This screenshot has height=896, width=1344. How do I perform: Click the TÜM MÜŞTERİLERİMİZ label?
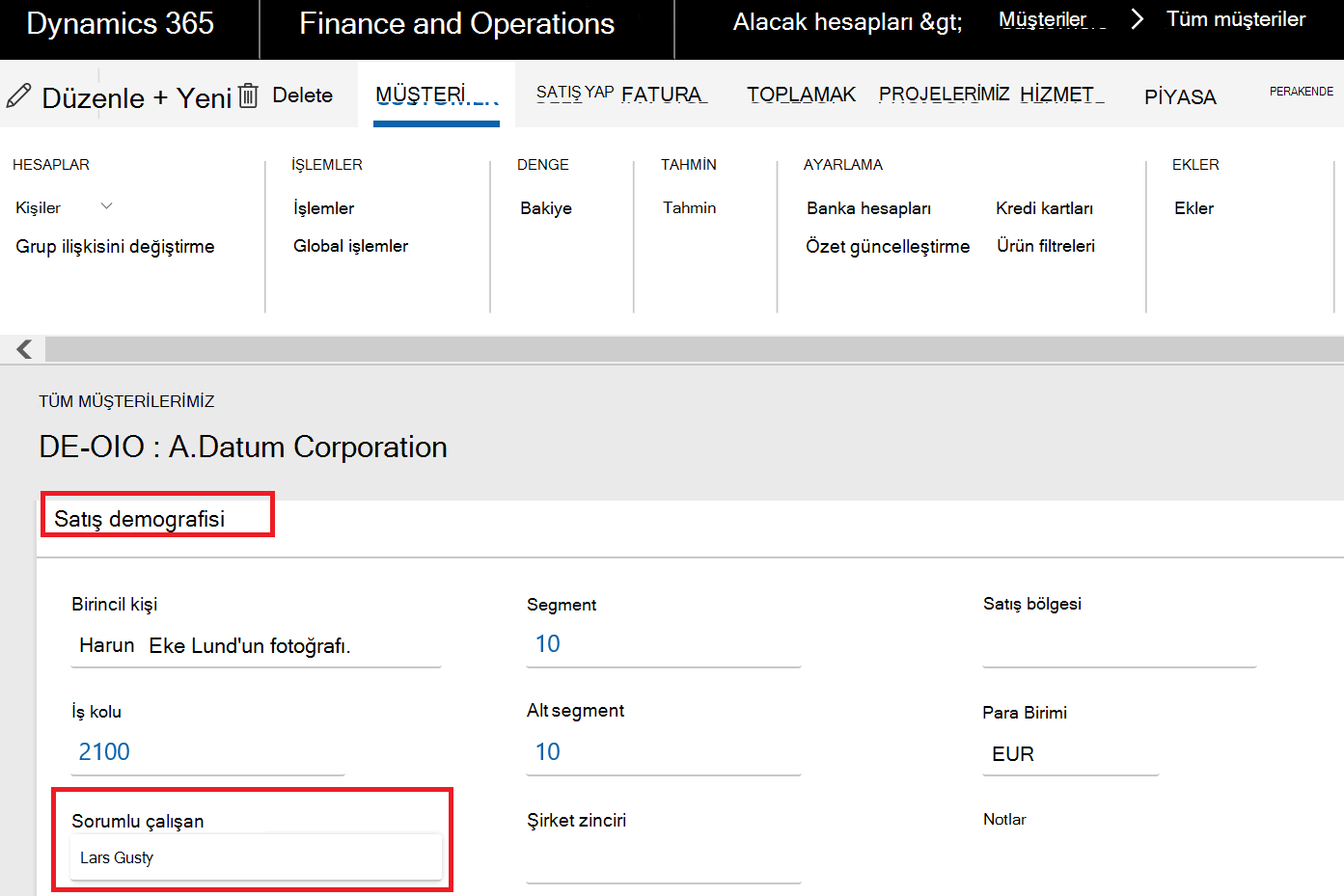point(126,401)
